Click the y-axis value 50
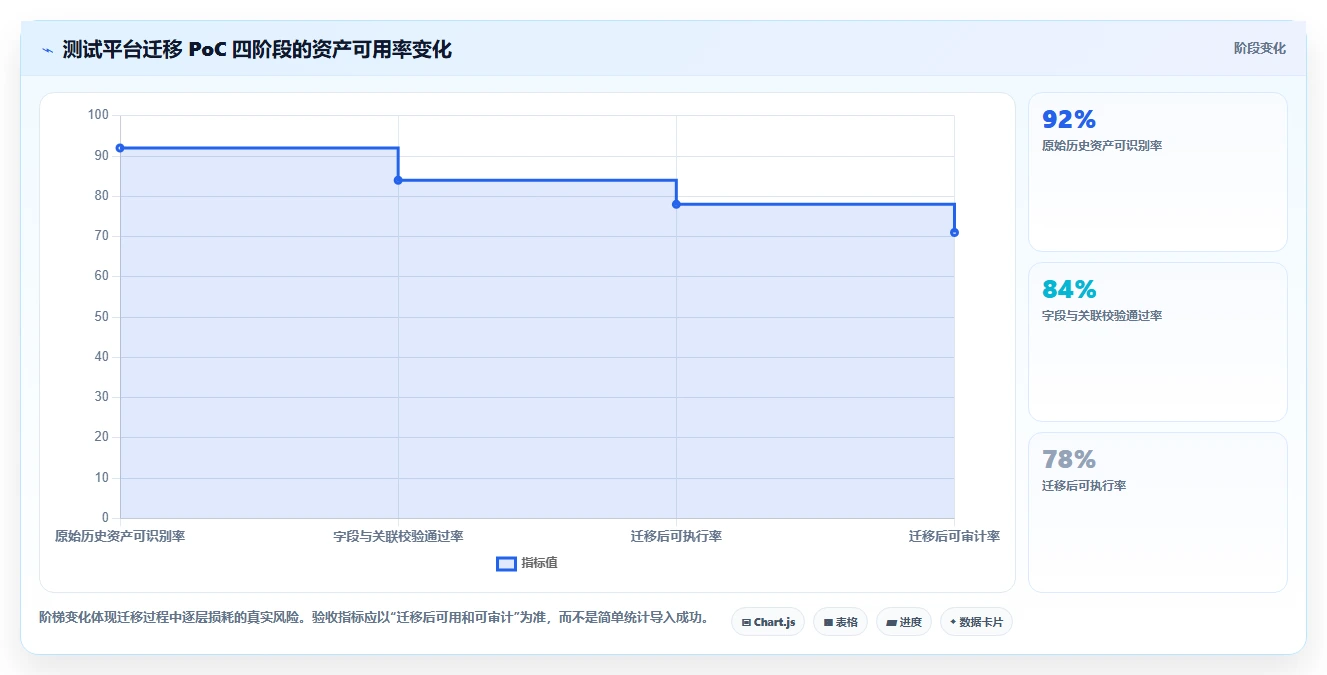 tap(101, 317)
